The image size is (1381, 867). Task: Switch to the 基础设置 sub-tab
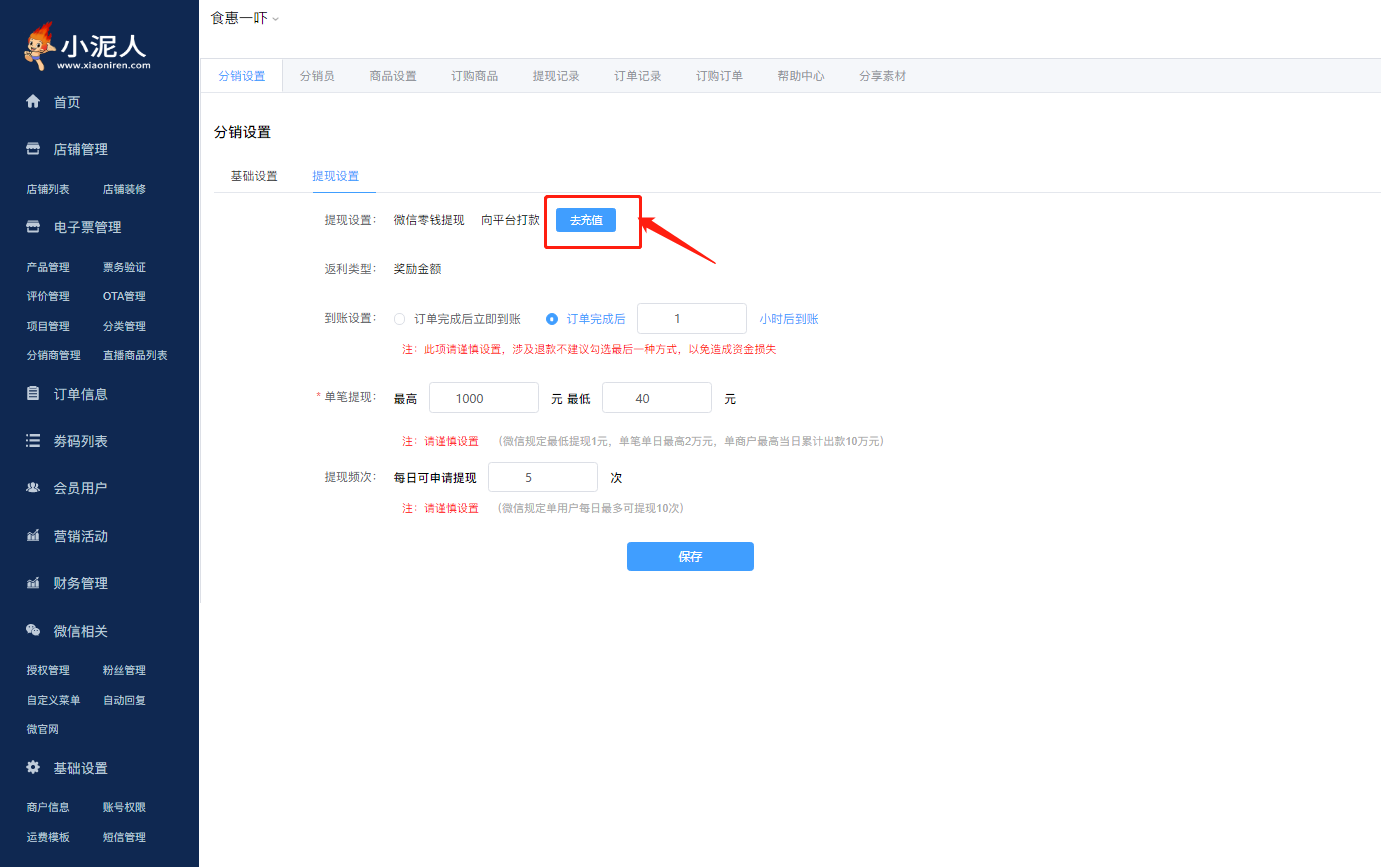(254, 176)
